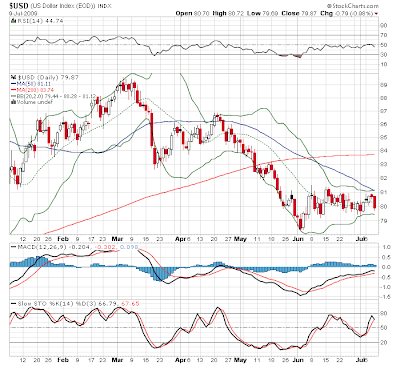
Task: Click the blue MA(50) legend line marker
Action: pos(13,84)
